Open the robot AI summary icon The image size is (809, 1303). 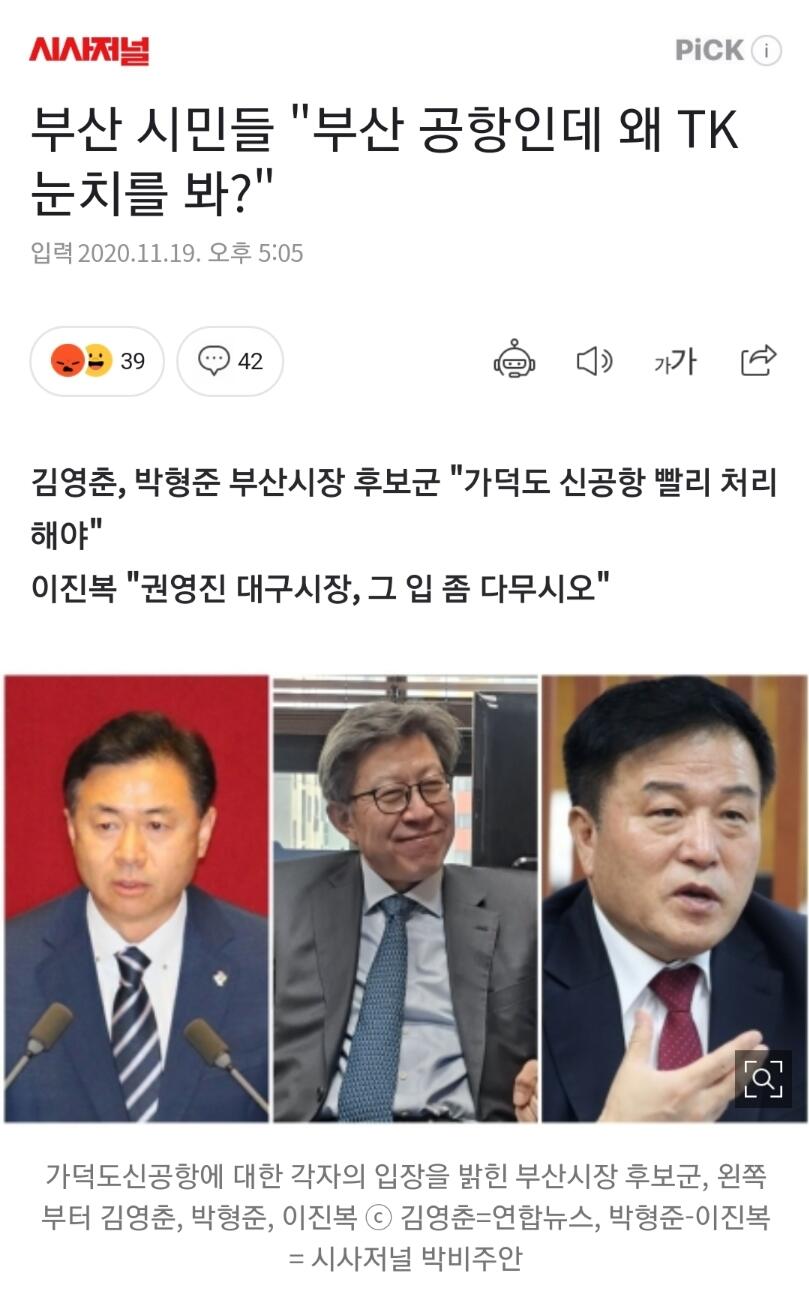click(515, 360)
